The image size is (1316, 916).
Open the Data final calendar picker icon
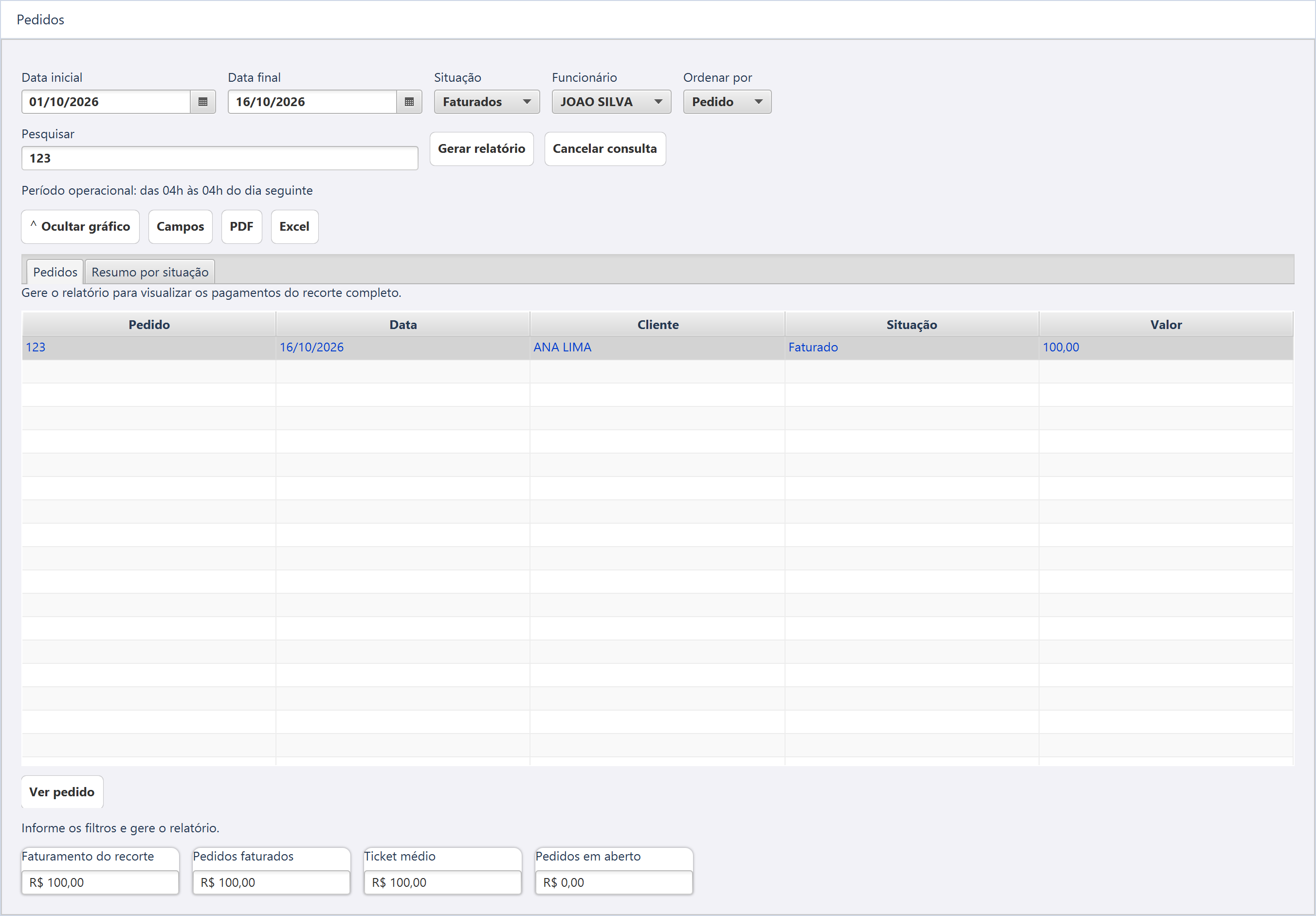409,101
